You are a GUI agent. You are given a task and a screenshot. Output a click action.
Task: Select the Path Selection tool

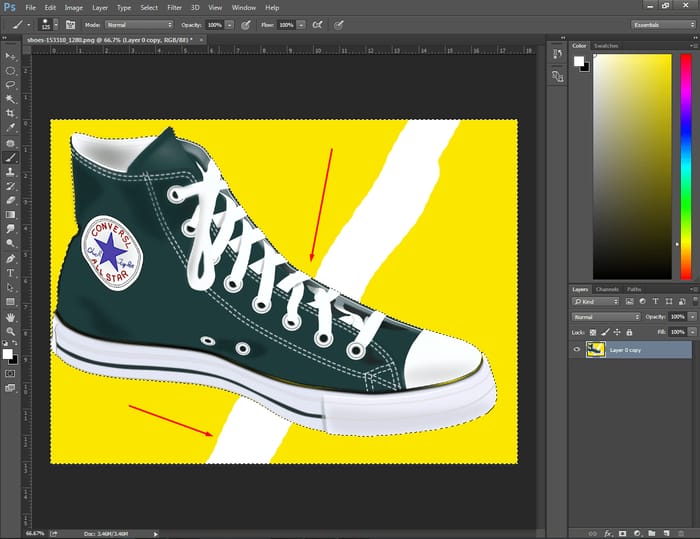(10, 288)
